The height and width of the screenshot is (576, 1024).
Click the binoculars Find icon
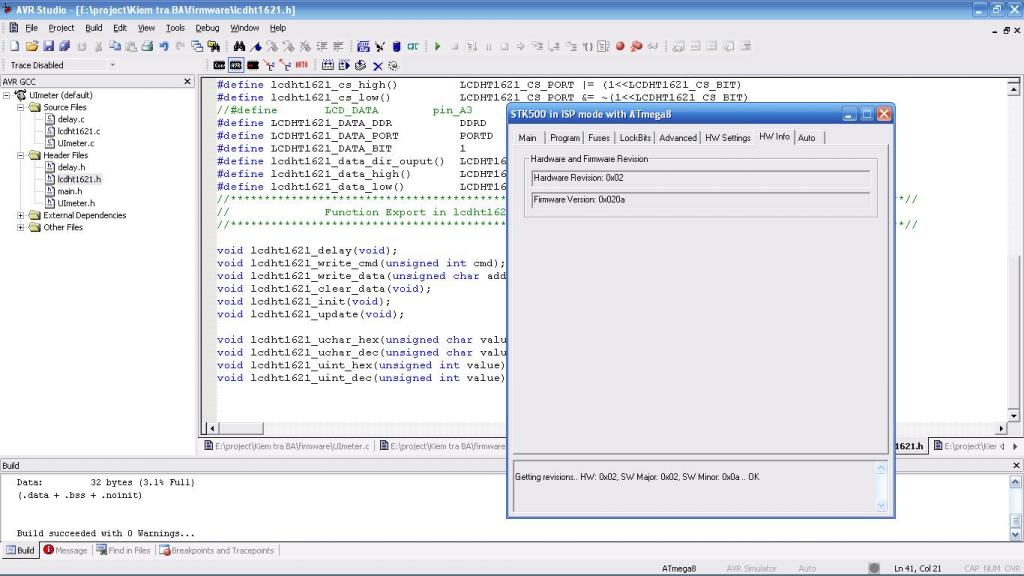240,46
